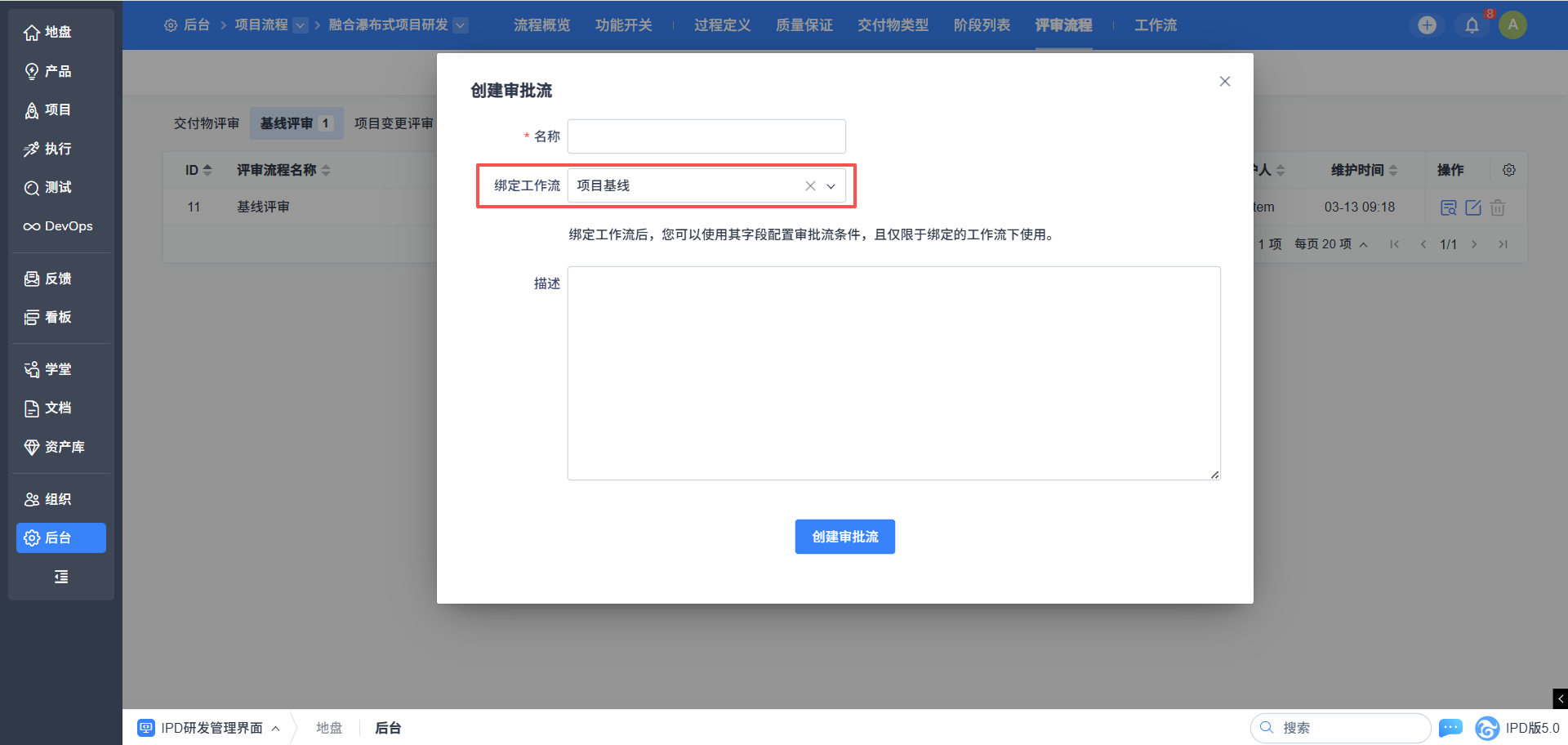Select 后台 in the sidebar
The image size is (1568, 745).
click(61, 538)
